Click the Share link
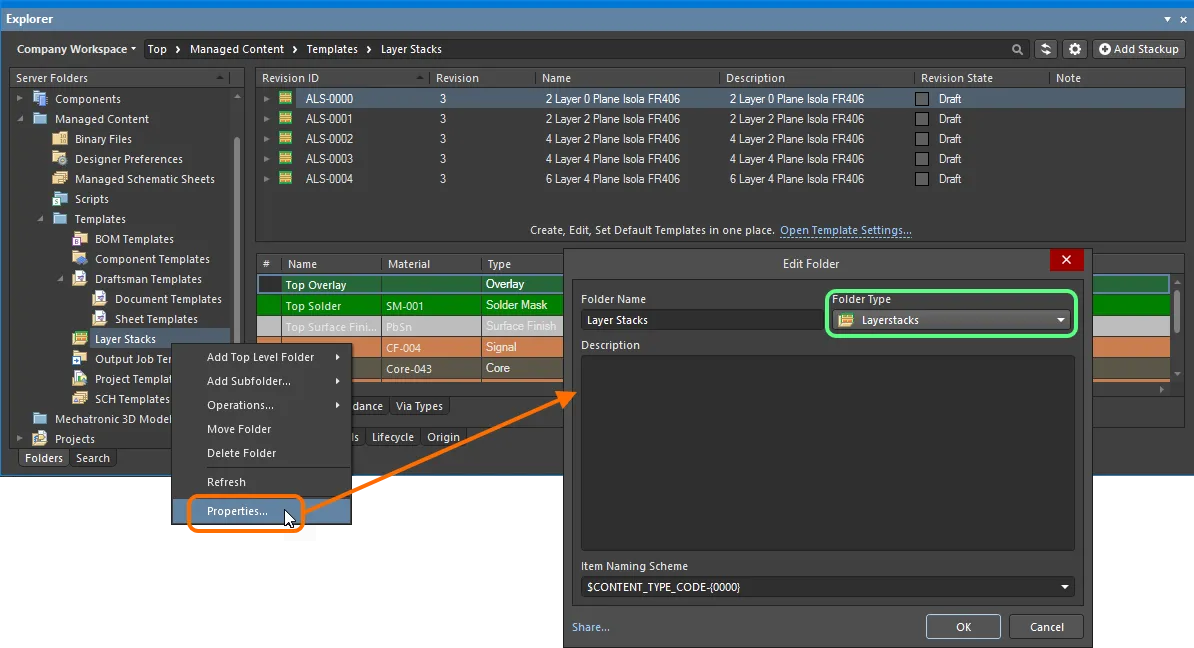The image size is (1194, 648). coord(591,627)
